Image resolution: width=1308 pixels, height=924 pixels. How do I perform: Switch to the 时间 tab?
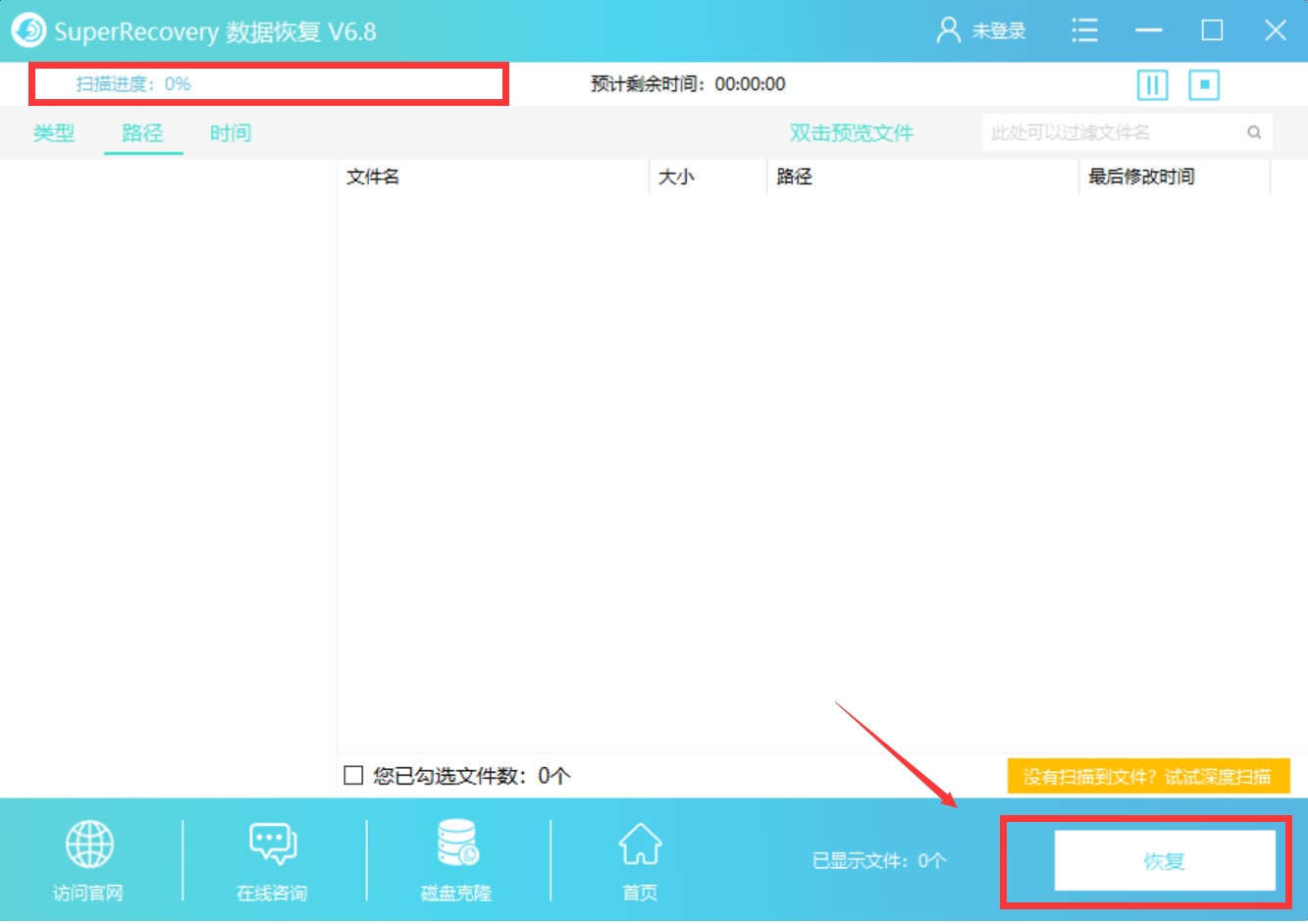229,132
